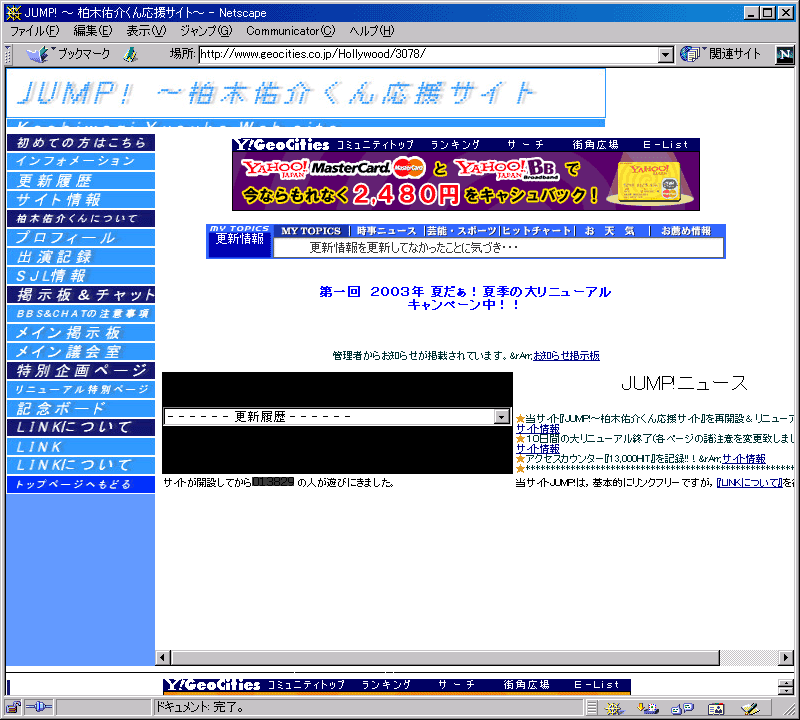Screen dimensions: 800x720
Task: Collapse the location toolbar grip handle
Action: click(x=8, y=55)
